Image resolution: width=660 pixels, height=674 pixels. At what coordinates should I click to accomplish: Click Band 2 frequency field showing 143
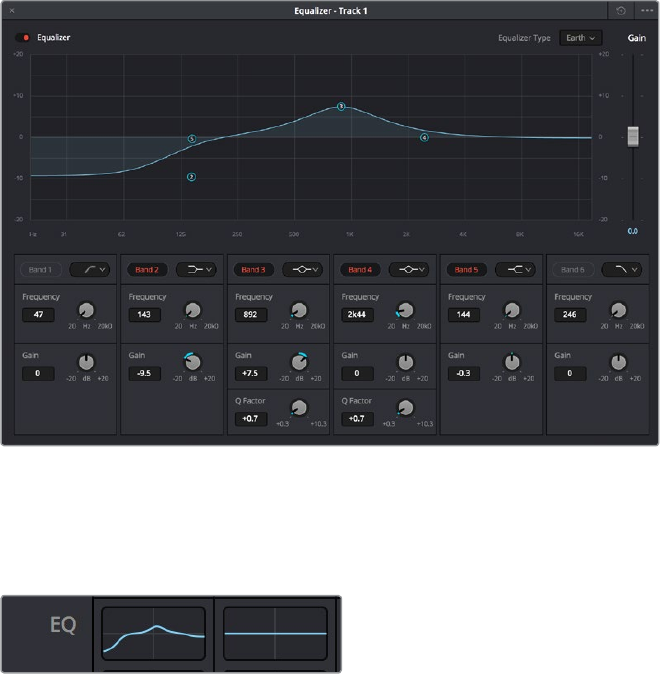tap(144, 315)
